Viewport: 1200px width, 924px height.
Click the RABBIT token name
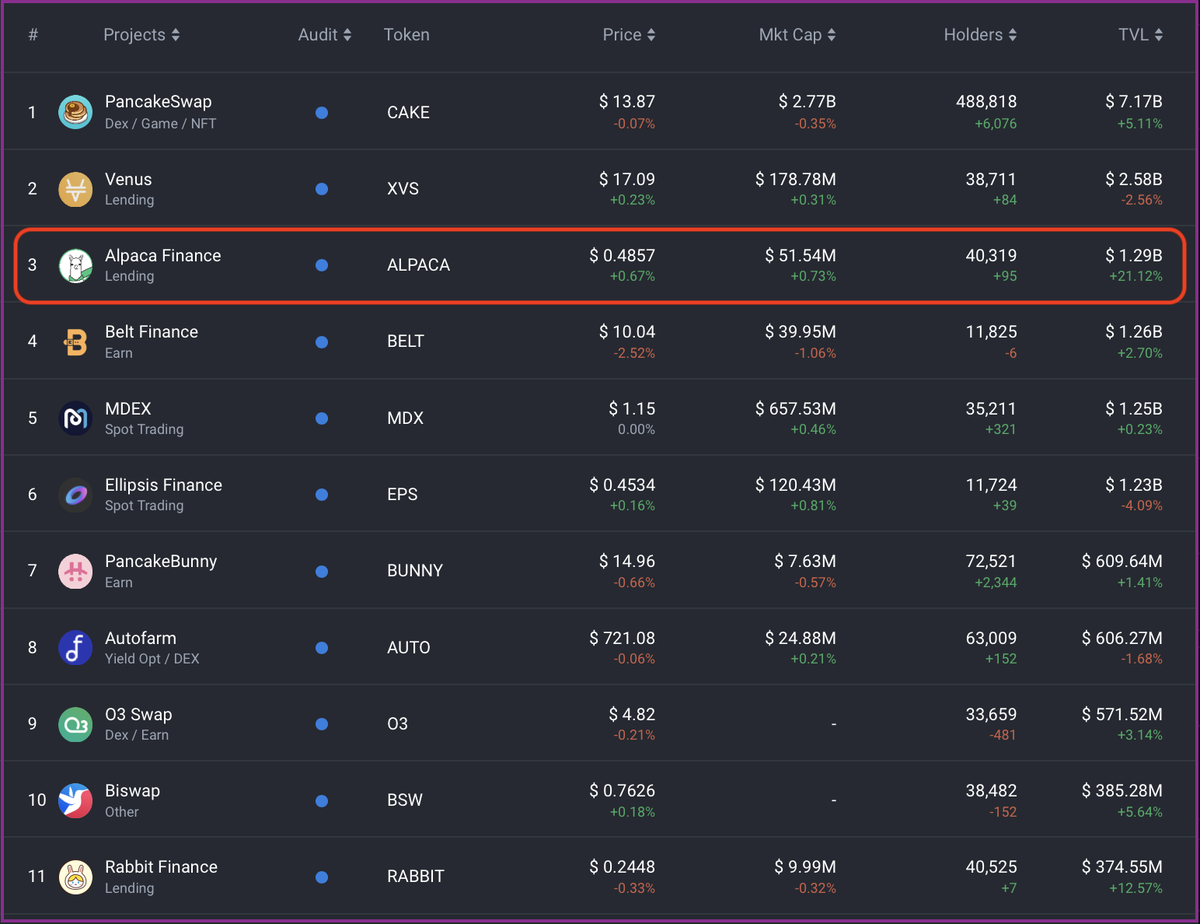coord(415,877)
